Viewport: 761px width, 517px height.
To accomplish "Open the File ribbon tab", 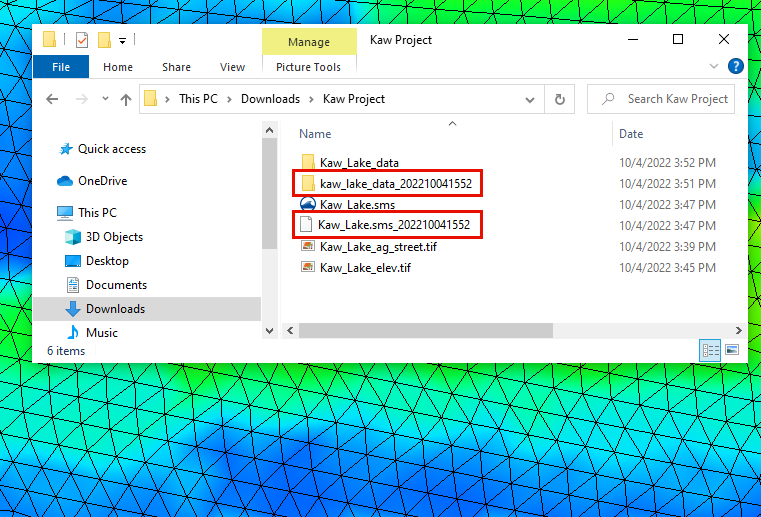I will tap(61, 67).
